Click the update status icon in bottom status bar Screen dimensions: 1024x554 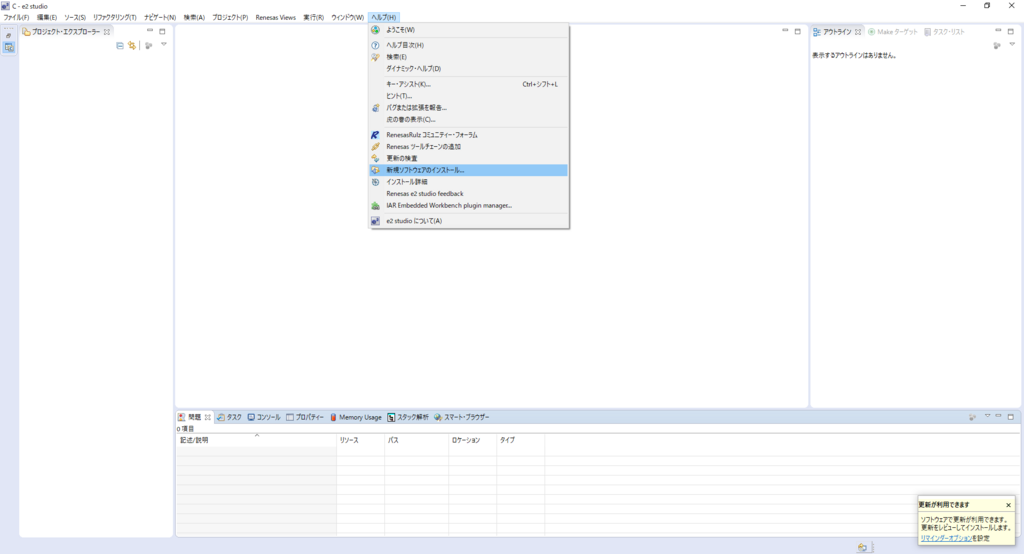tap(862, 547)
